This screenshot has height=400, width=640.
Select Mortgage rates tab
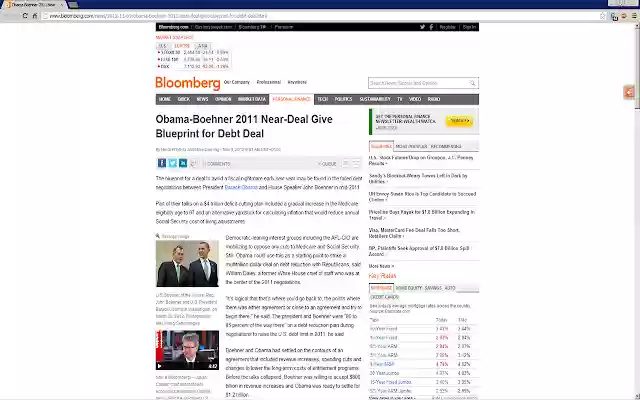[x=381, y=288]
